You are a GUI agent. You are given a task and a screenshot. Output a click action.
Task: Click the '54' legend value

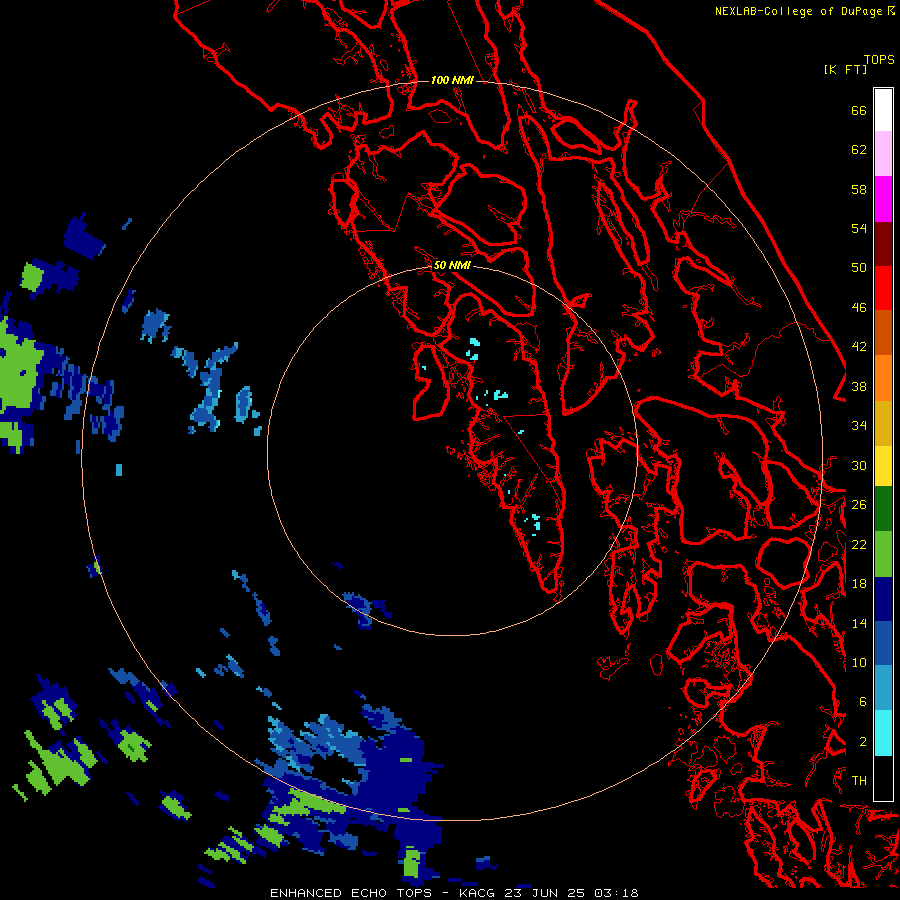(x=859, y=228)
